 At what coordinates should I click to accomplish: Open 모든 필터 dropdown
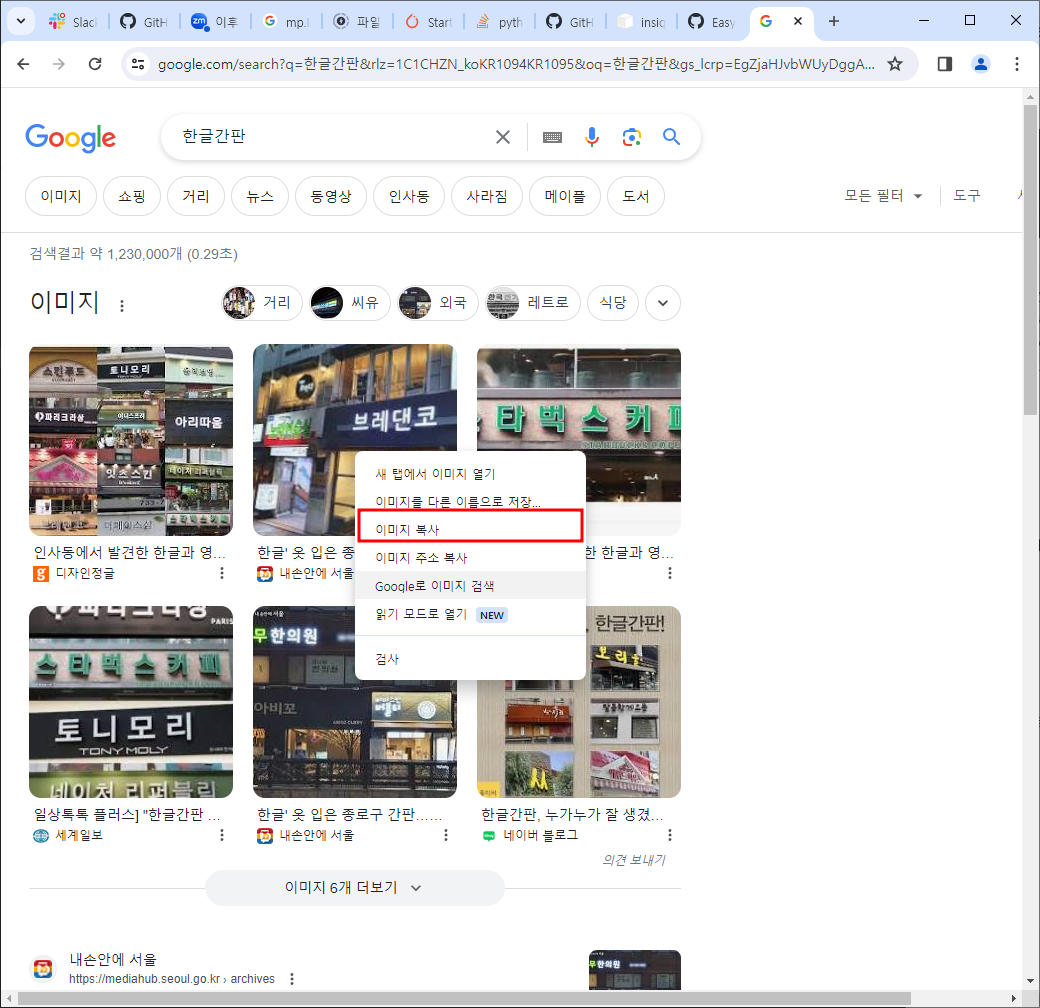[x=883, y=196]
